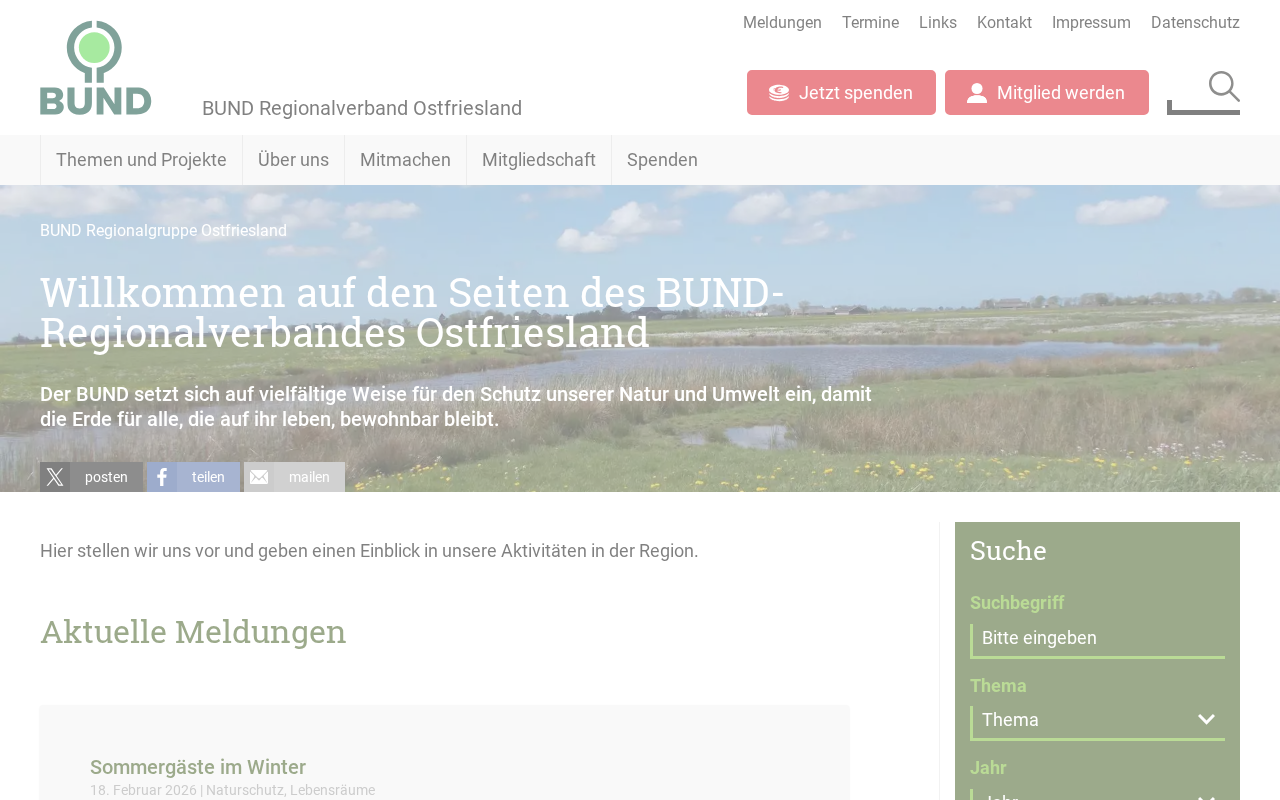Click the person icon on Mitglied werden
The width and height of the screenshot is (1280, 800).
pos(977,93)
